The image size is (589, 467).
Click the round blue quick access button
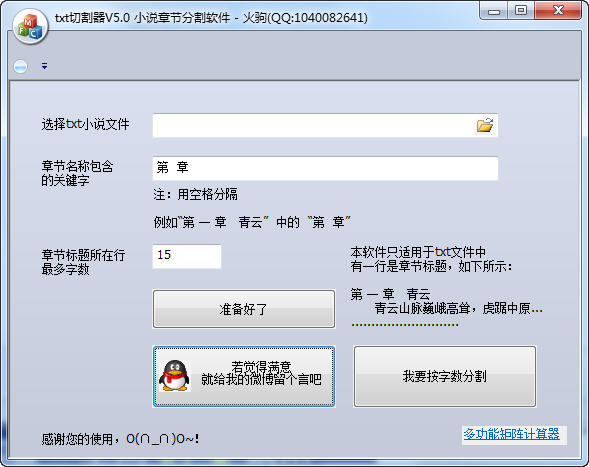click(x=20, y=66)
